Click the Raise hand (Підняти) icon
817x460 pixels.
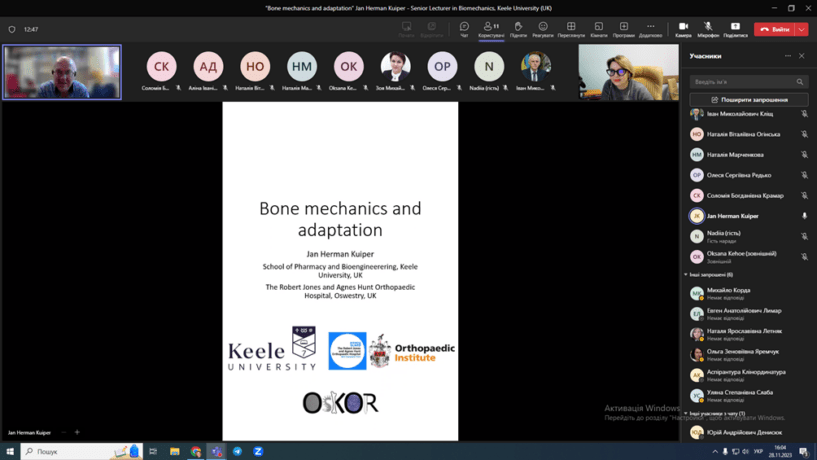point(518,29)
